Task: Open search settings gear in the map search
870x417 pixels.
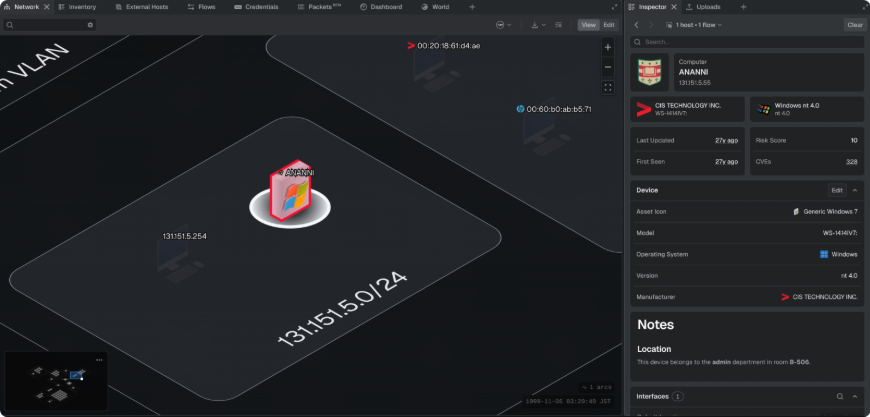Action: pyautogui.click(x=90, y=25)
